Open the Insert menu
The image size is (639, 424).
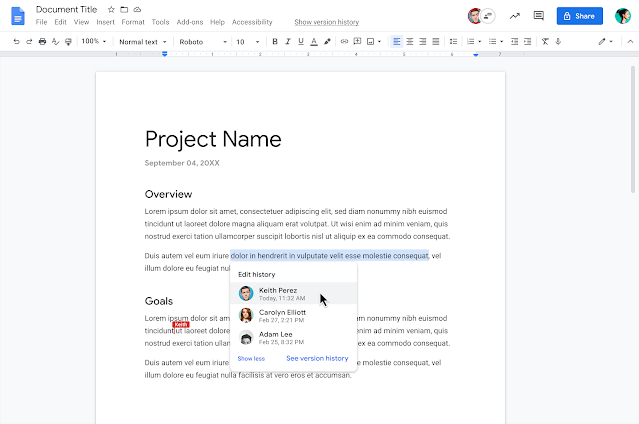pyautogui.click(x=105, y=22)
